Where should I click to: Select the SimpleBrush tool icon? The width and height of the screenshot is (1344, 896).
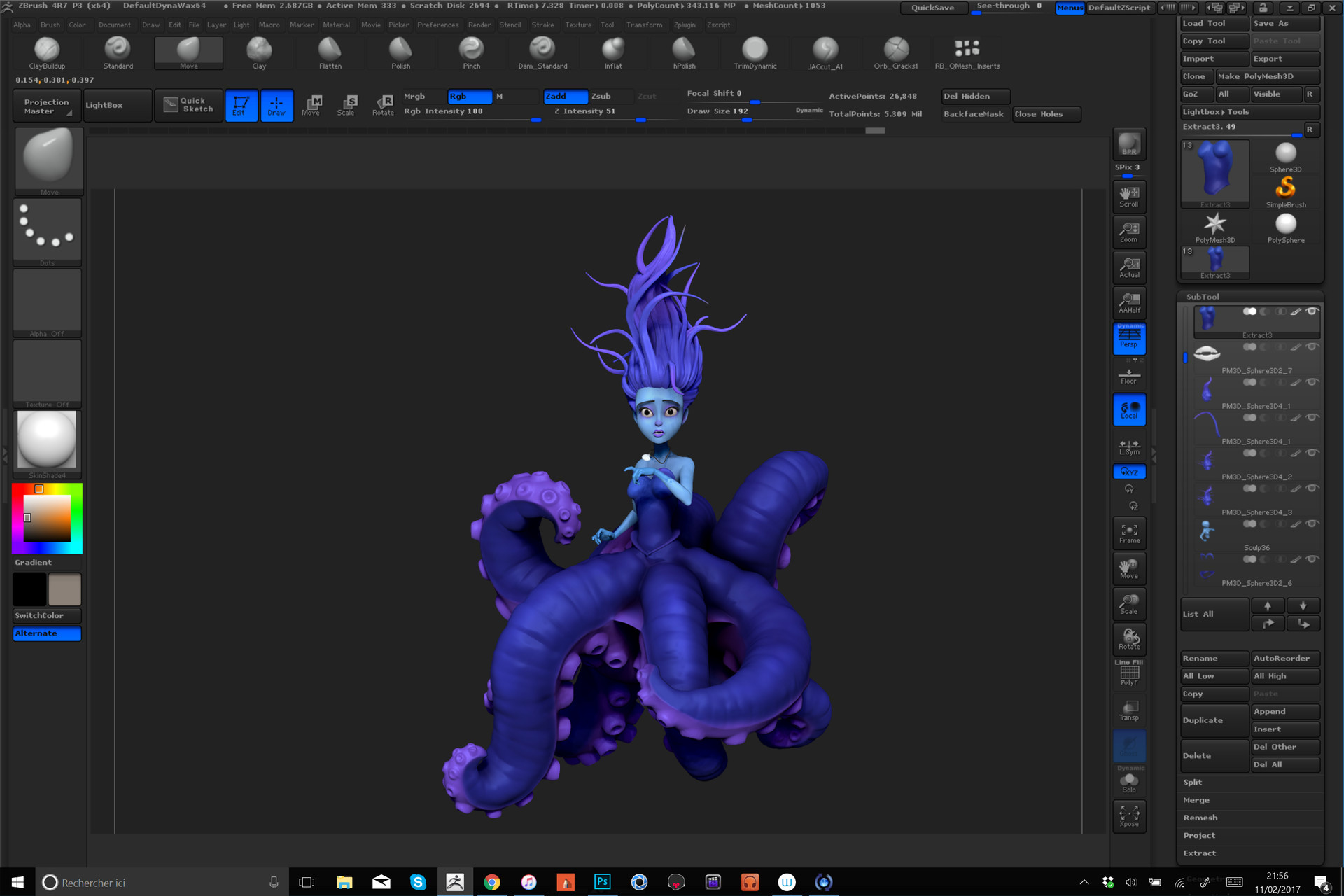point(1285,191)
